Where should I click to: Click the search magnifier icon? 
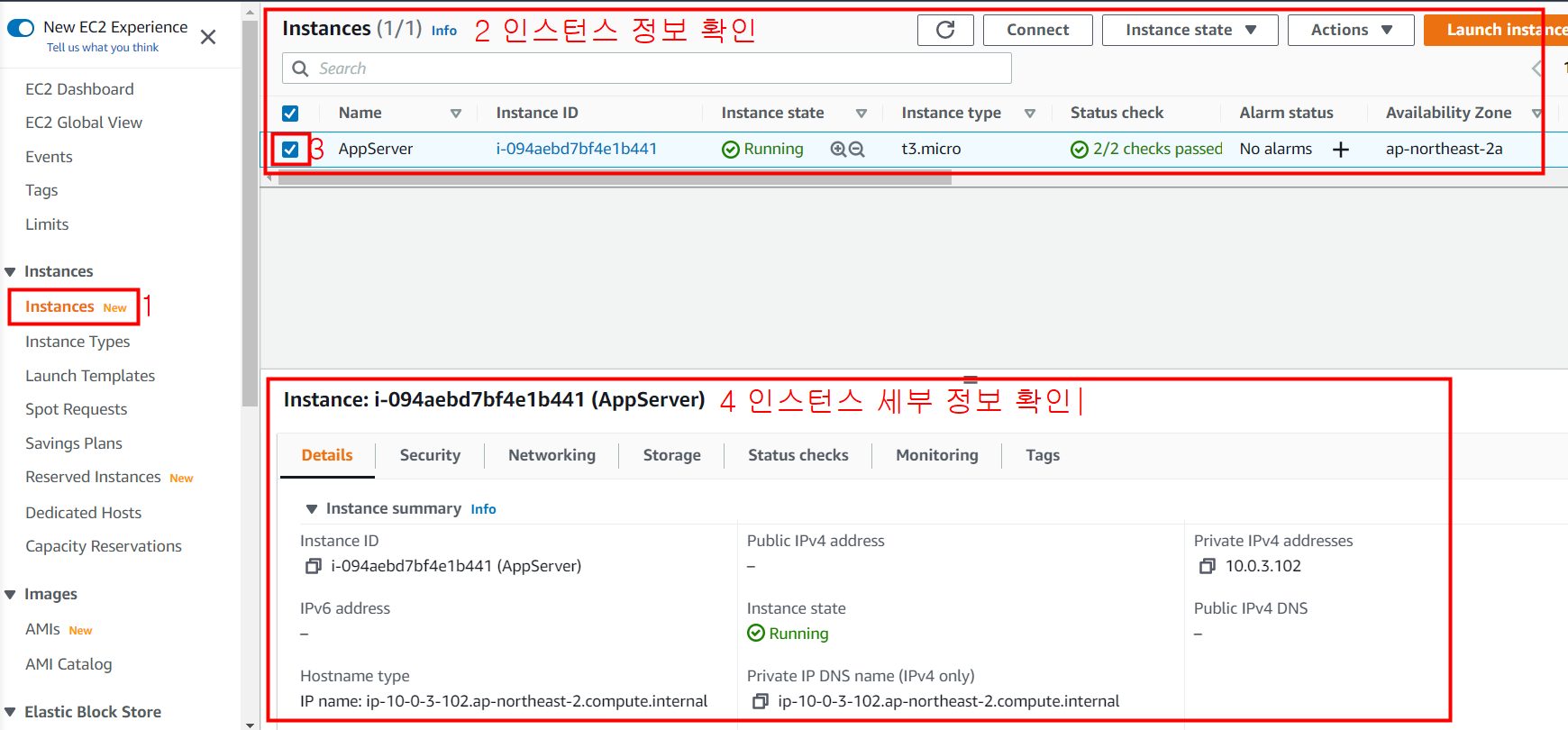coord(301,68)
